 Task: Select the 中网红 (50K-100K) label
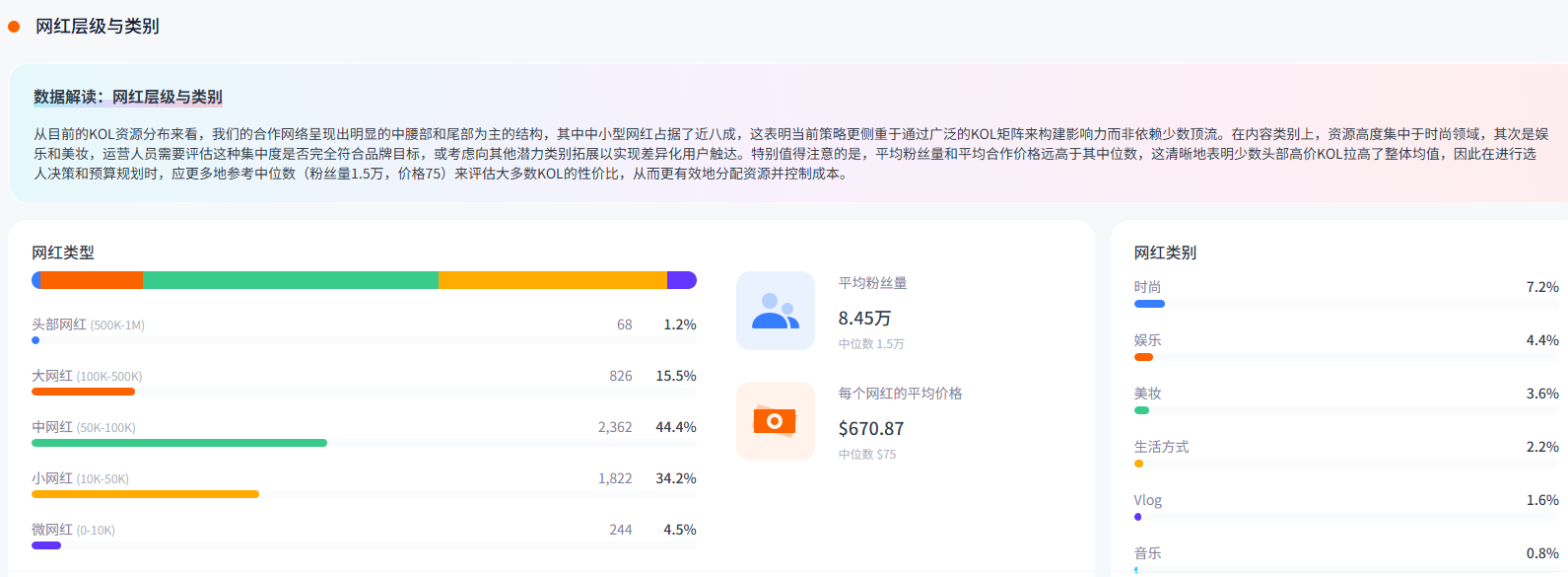(x=84, y=427)
